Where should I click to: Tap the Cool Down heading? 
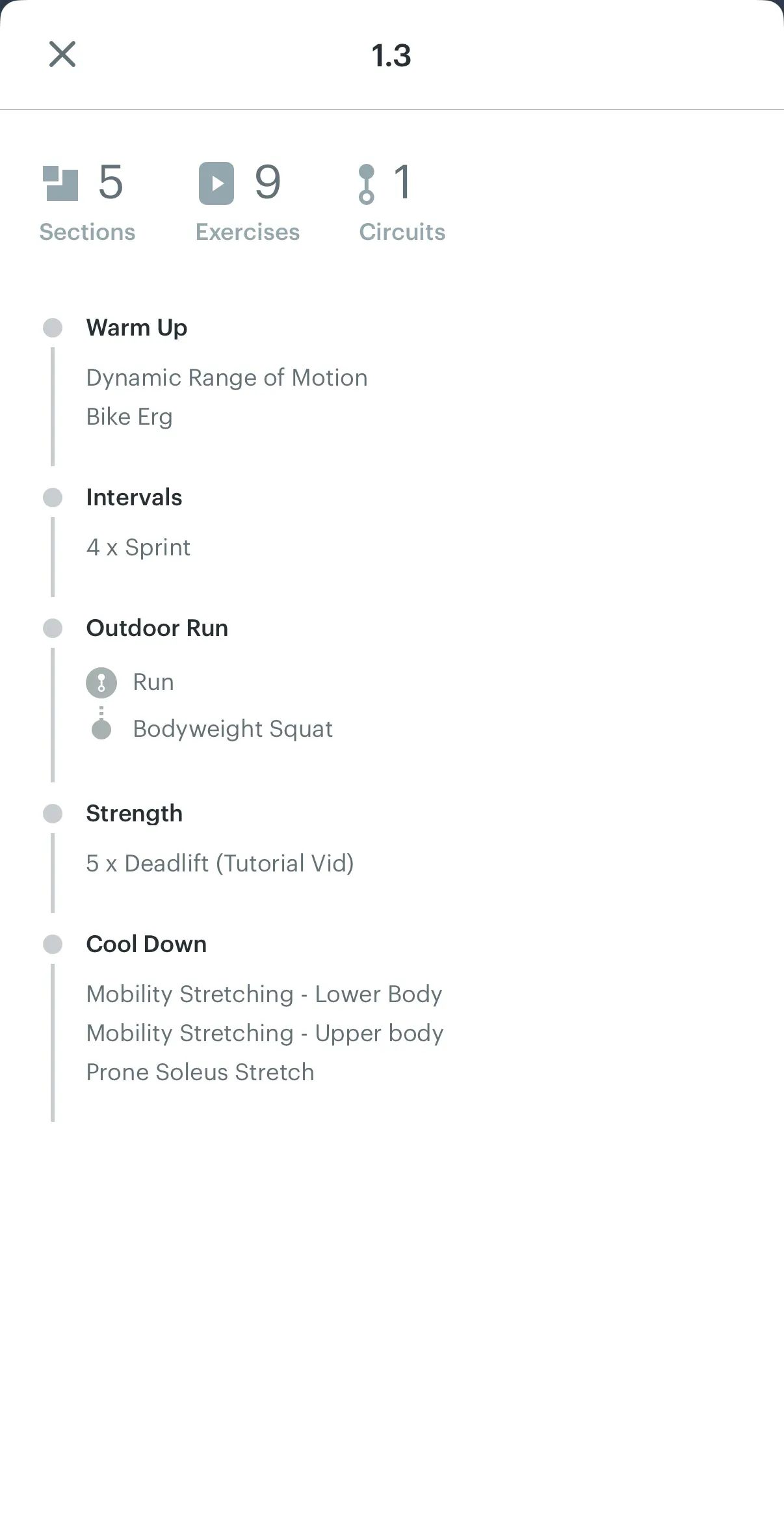[x=147, y=944]
